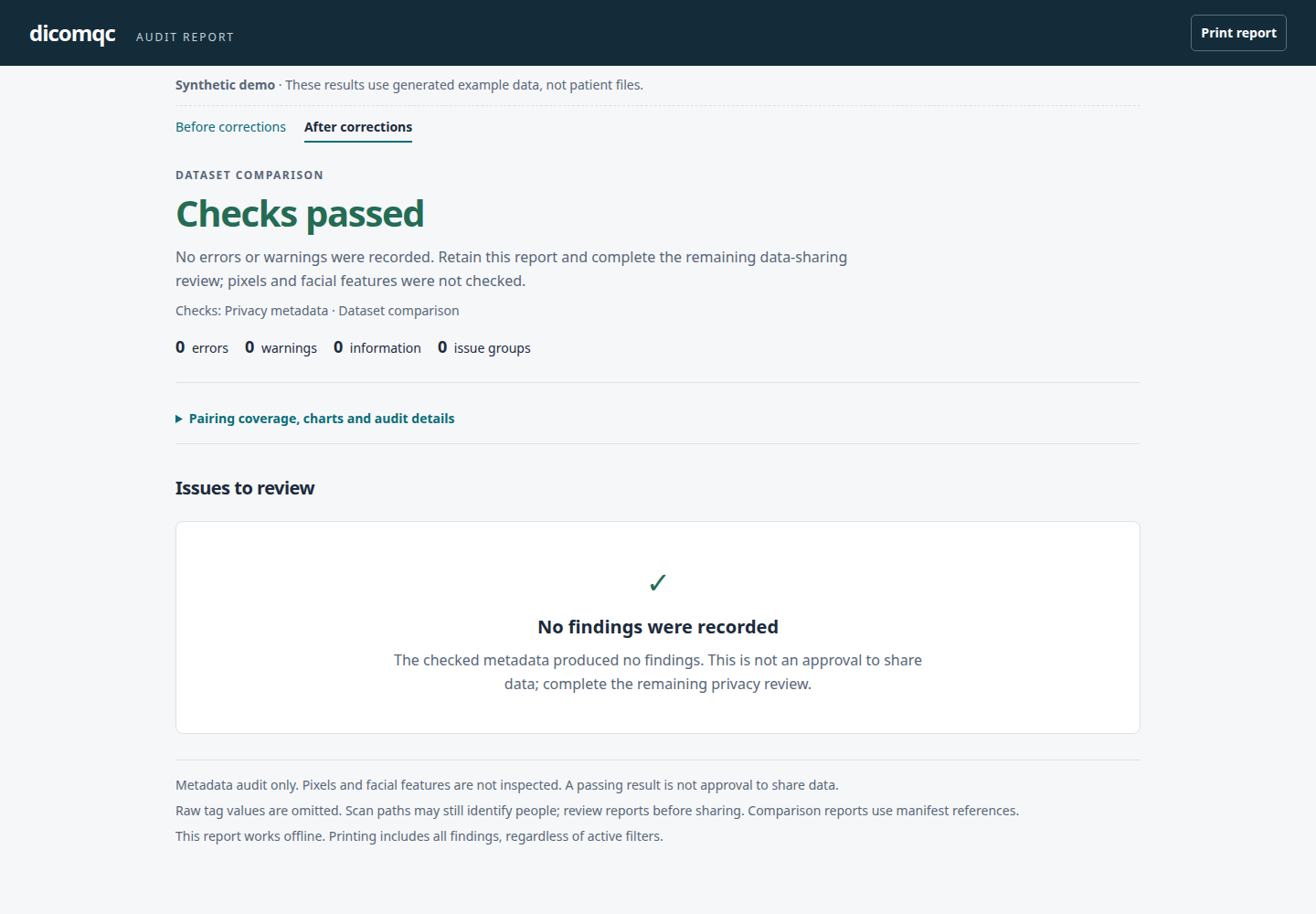This screenshot has width=1316, height=914.
Task: Click the green checkmark icon
Action: point(658,582)
